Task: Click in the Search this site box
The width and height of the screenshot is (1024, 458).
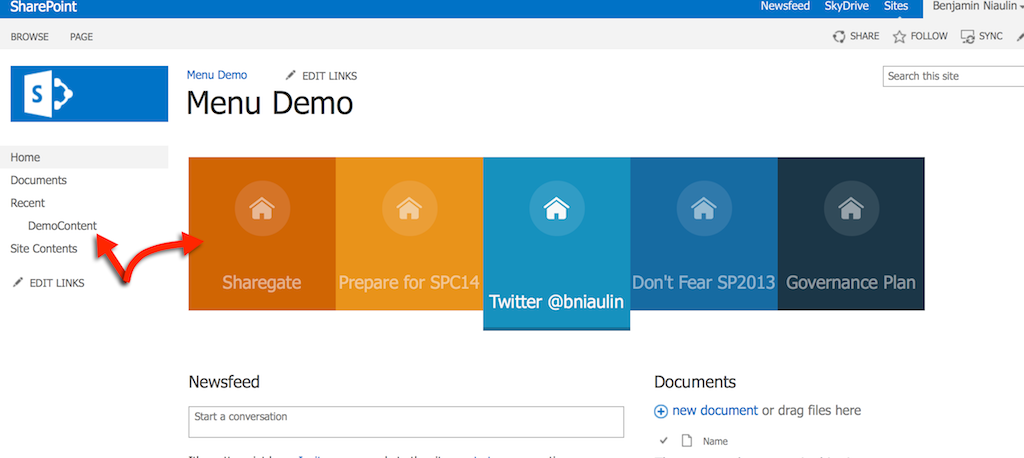Action: pyautogui.click(x=953, y=76)
